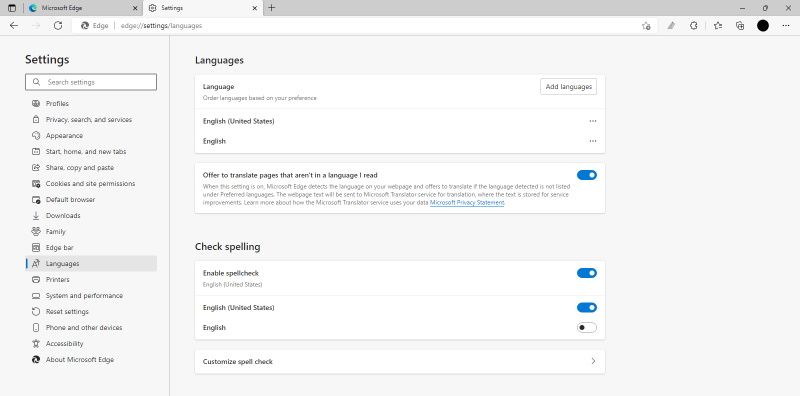
Task: Click the Customize spell check row
Action: tap(400, 361)
